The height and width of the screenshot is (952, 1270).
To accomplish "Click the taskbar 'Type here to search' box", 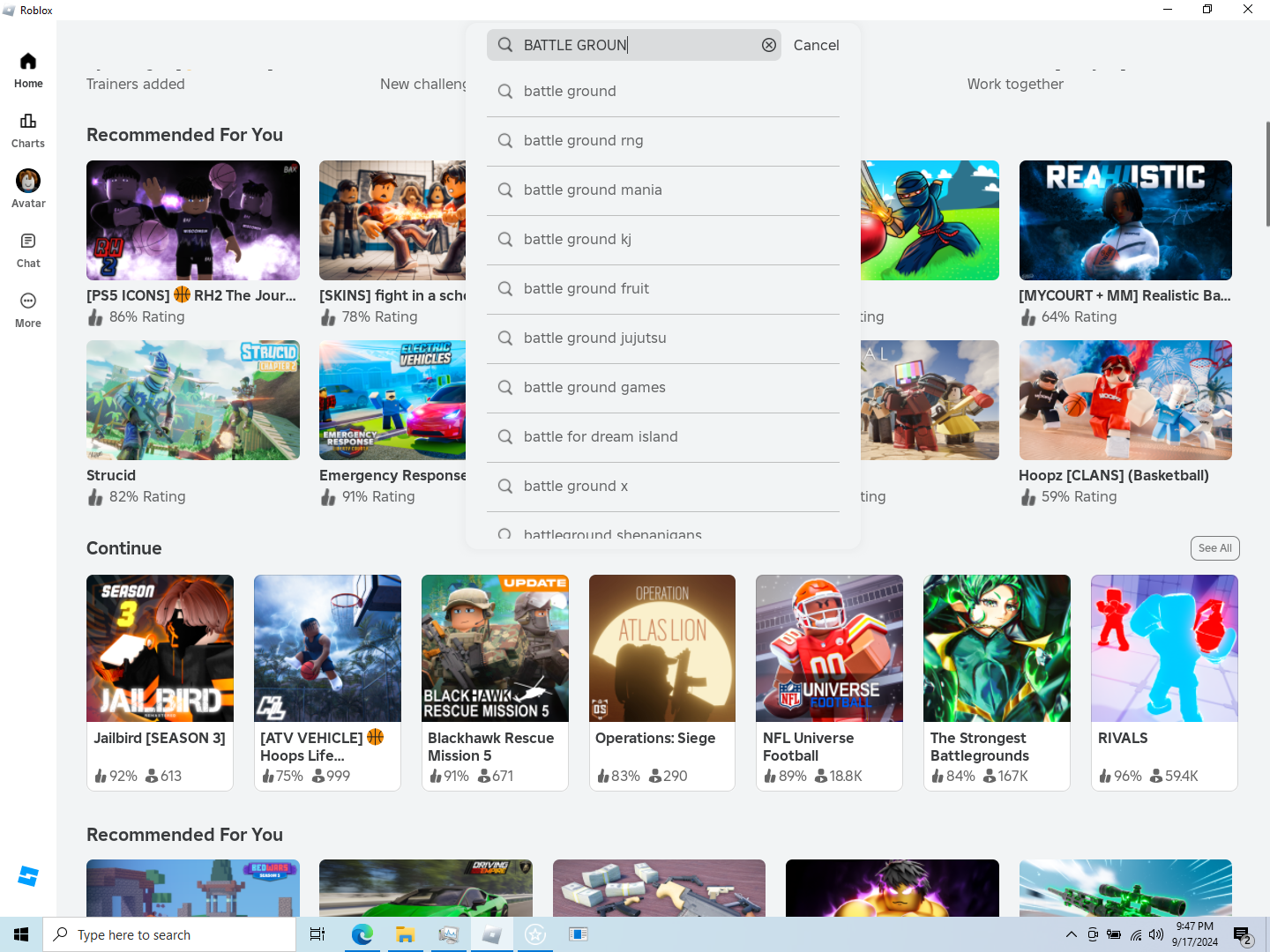I will (169, 934).
